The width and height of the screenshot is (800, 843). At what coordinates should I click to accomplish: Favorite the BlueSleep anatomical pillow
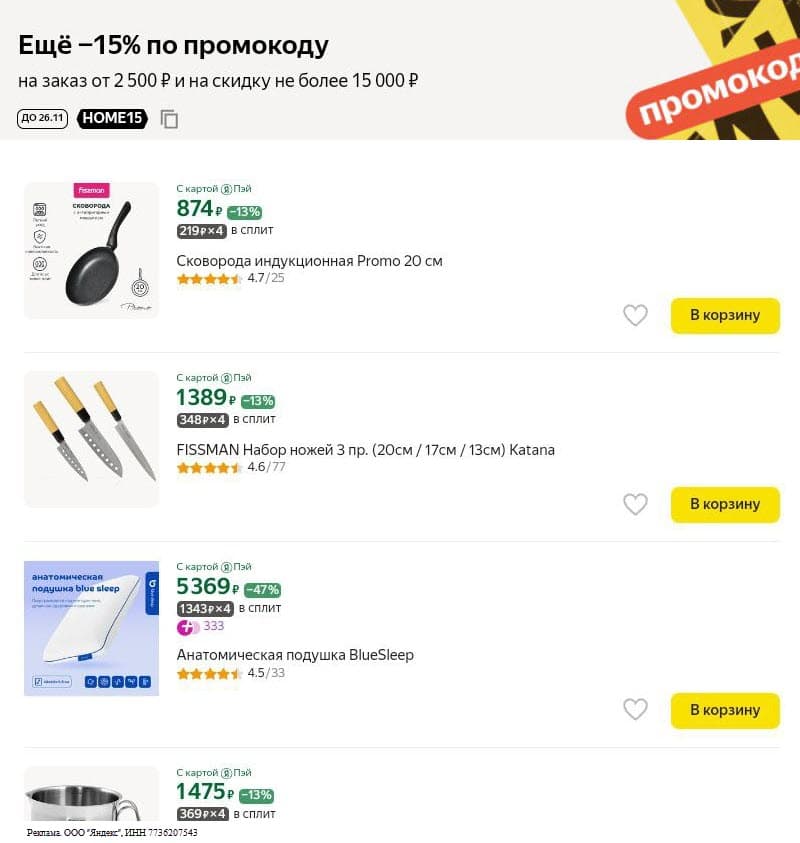point(636,710)
